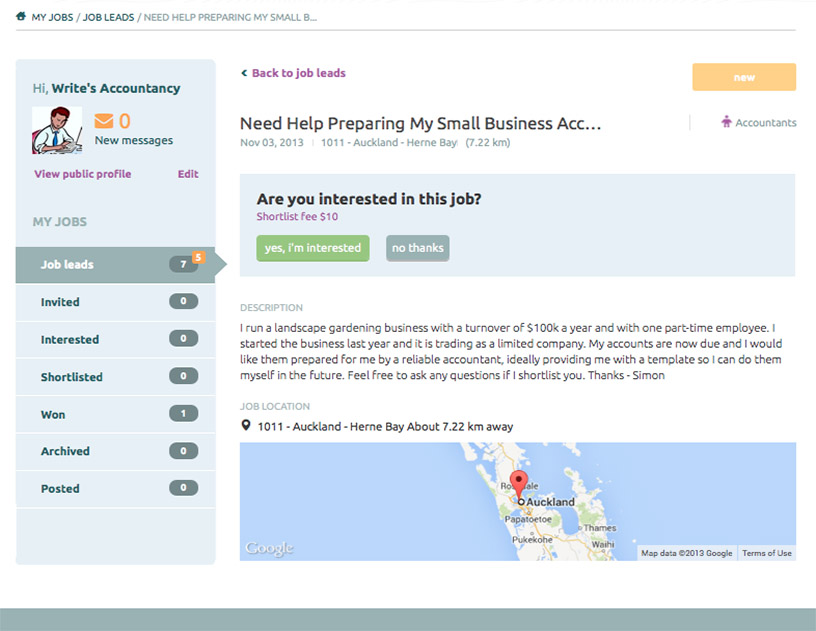Click the job location marker icon
816x631 pixels.
pos(246,426)
